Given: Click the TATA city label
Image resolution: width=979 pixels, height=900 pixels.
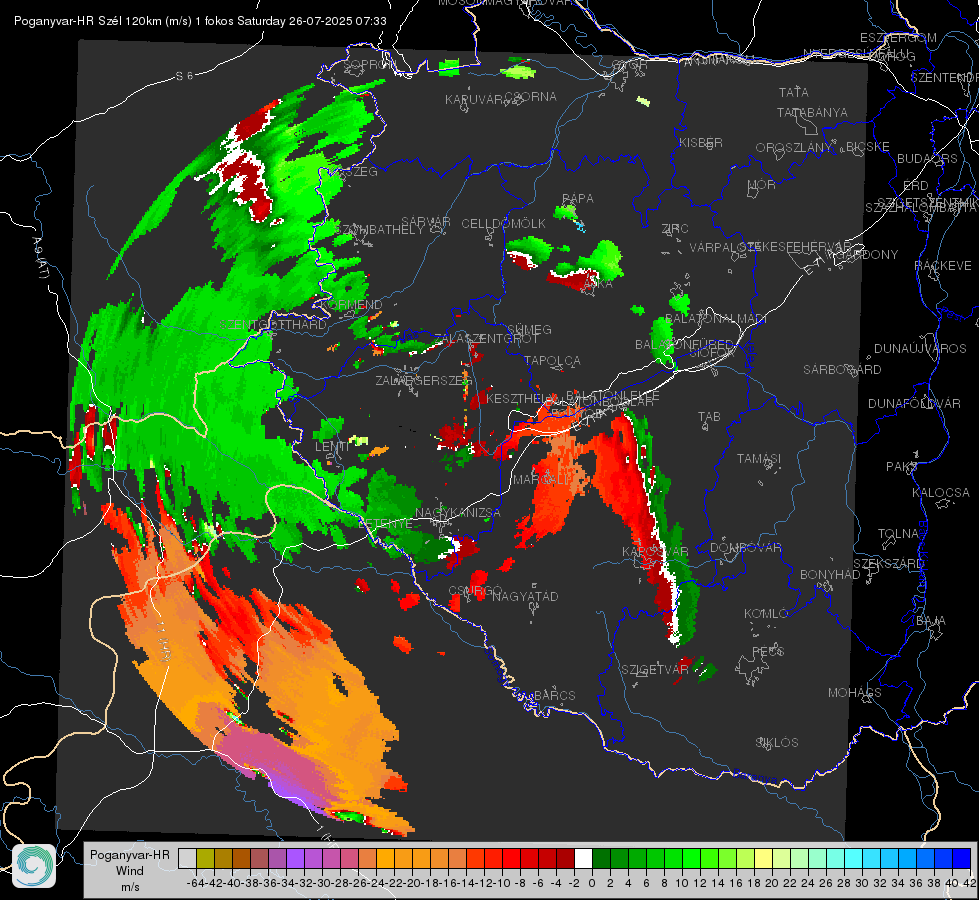Looking at the screenshot, I should tap(794, 92).
